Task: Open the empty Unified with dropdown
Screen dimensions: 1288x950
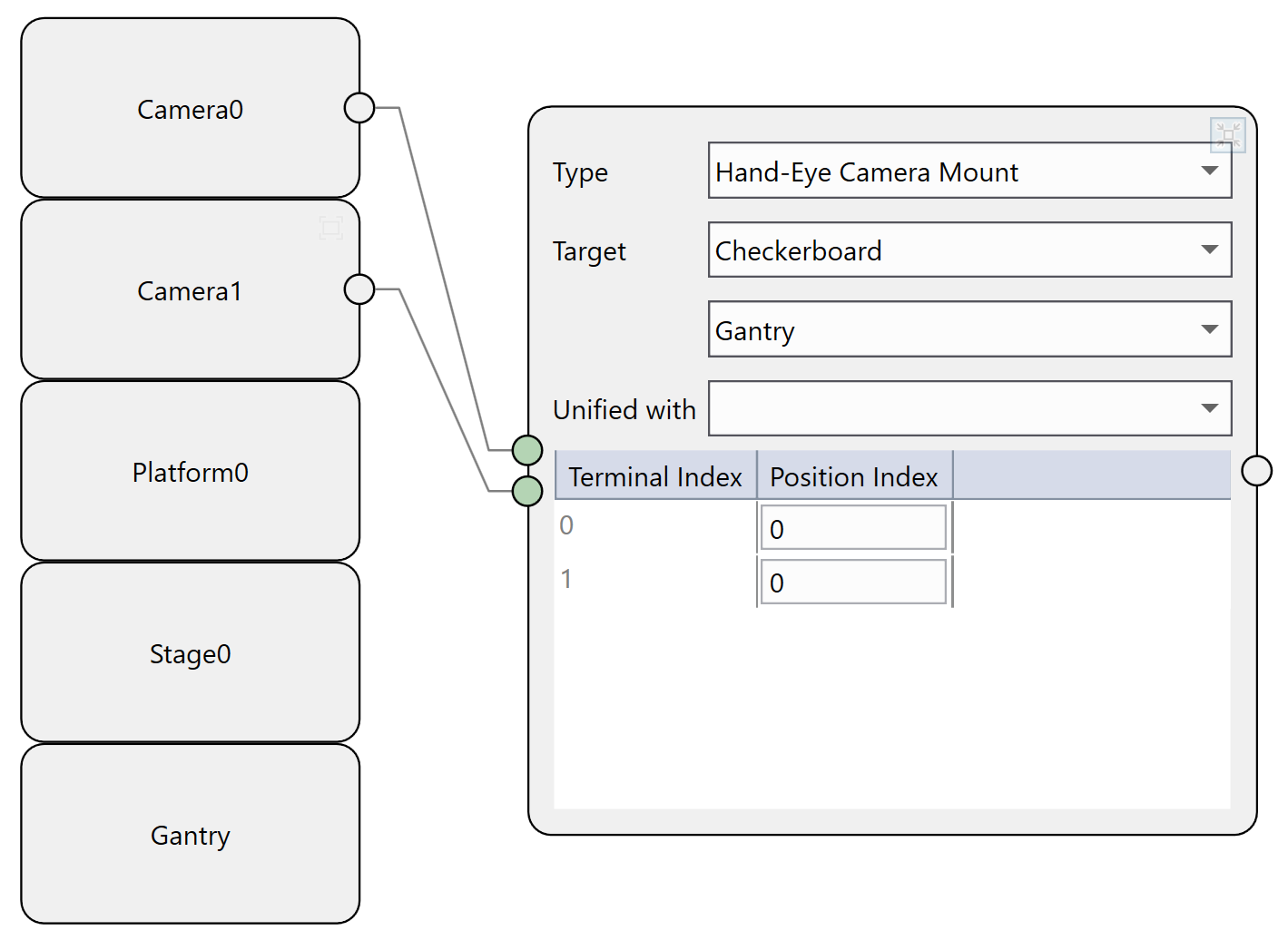Action: click(x=968, y=408)
